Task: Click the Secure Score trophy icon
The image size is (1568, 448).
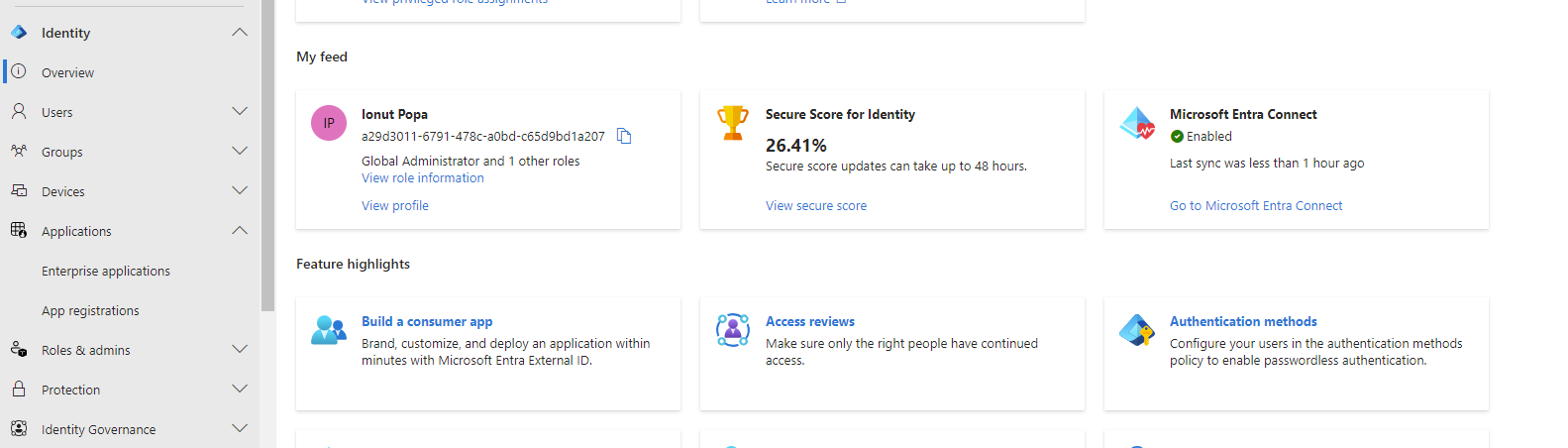Action: point(733,123)
